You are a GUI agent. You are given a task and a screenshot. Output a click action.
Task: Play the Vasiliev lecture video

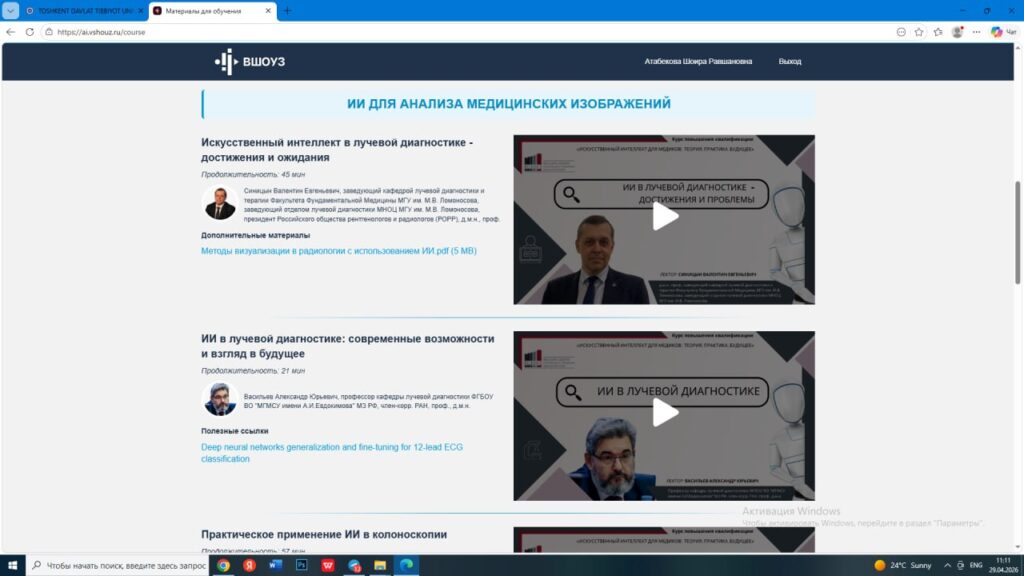tap(665, 413)
